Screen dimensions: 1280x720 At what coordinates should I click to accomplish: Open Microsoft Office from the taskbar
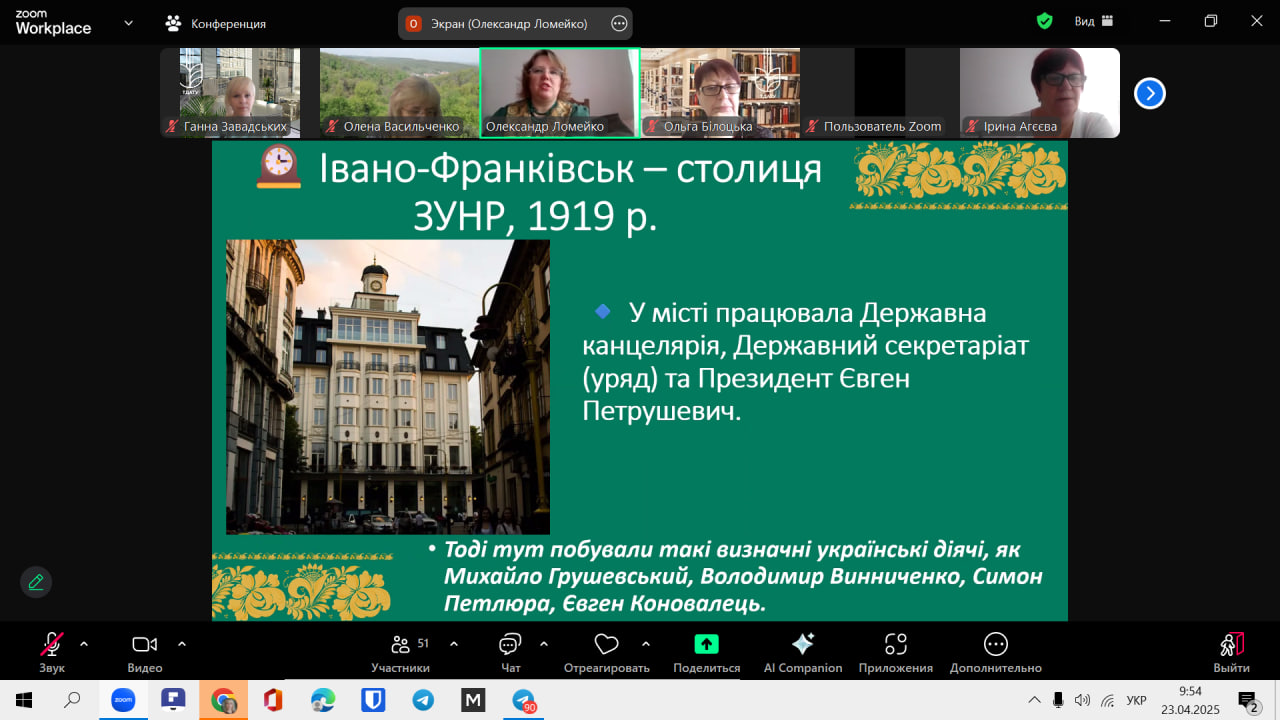coord(273,700)
